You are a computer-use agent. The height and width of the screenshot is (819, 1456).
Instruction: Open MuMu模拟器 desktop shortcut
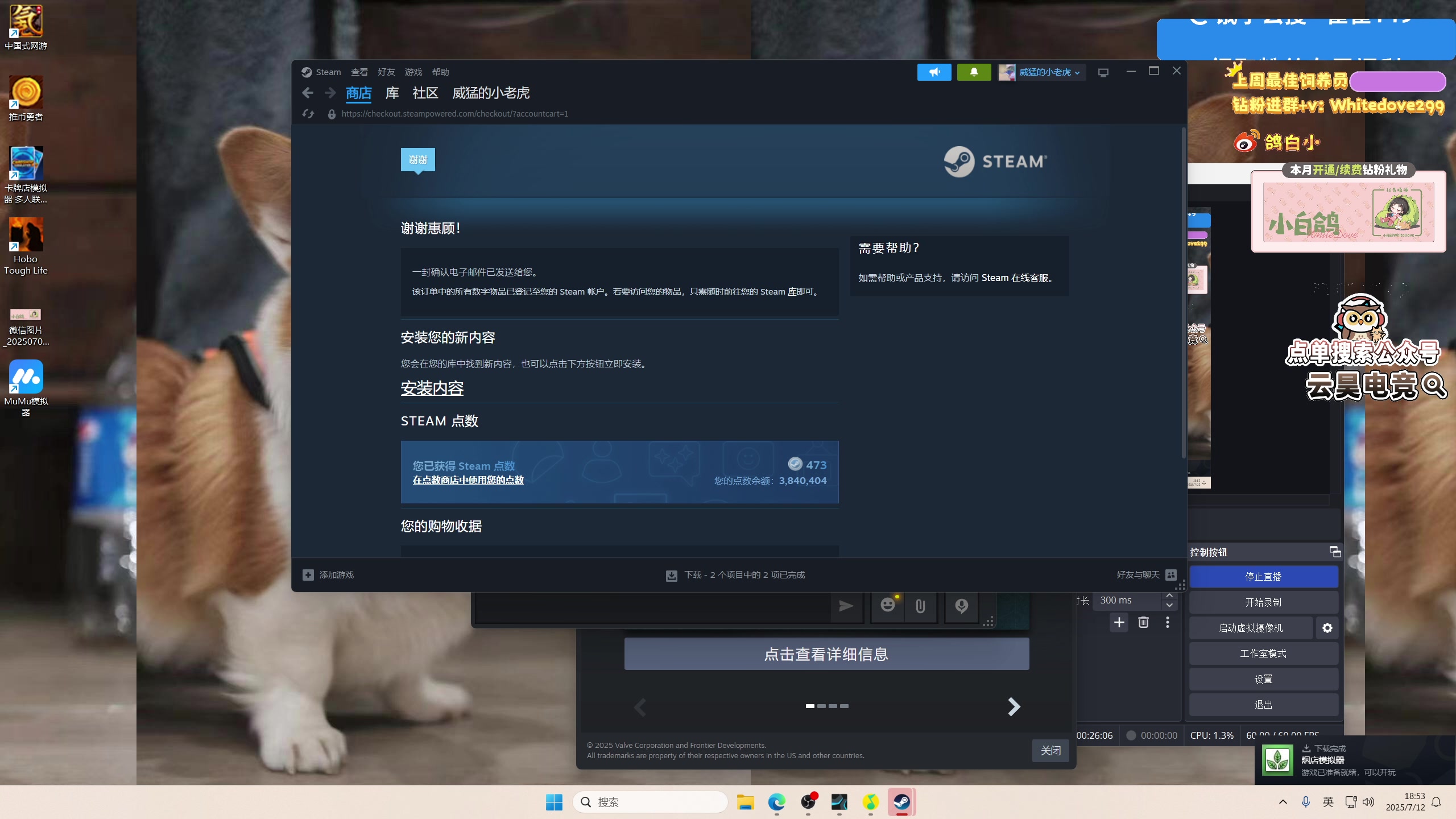(26, 388)
